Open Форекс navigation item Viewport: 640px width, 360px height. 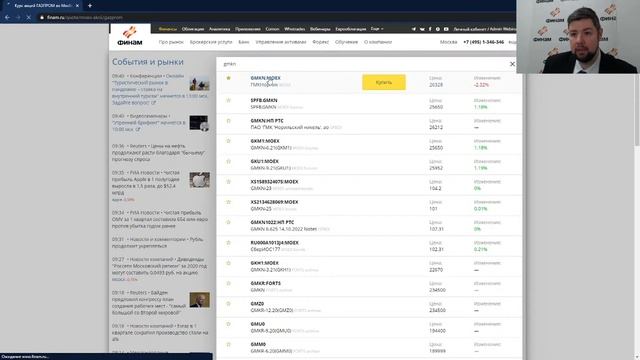click(320, 42)
